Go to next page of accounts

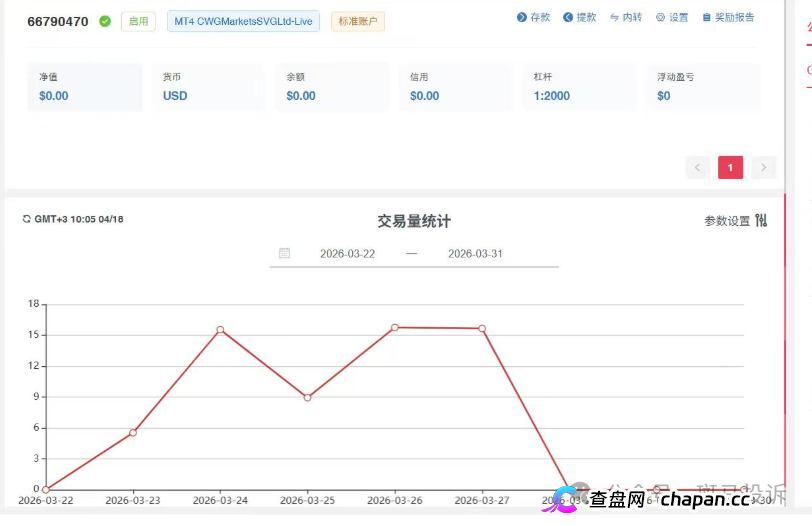pos(763,167)
